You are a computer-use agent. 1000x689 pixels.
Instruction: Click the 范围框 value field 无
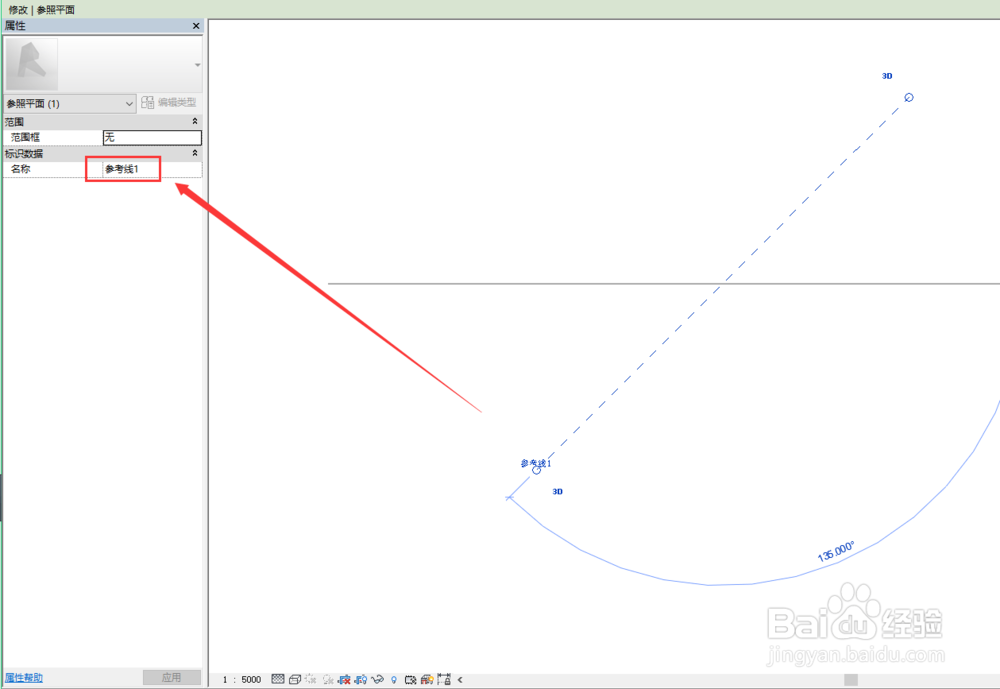click(x=152, y=137)
